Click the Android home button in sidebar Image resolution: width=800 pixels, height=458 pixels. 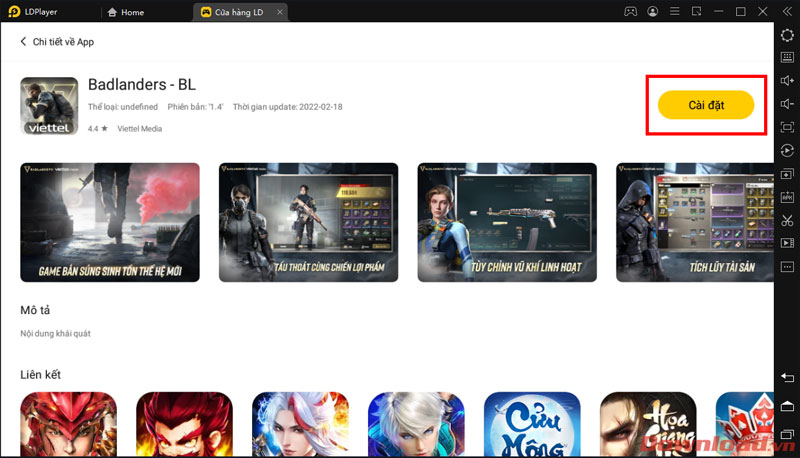pyautogui.click(x=787, y=406)
